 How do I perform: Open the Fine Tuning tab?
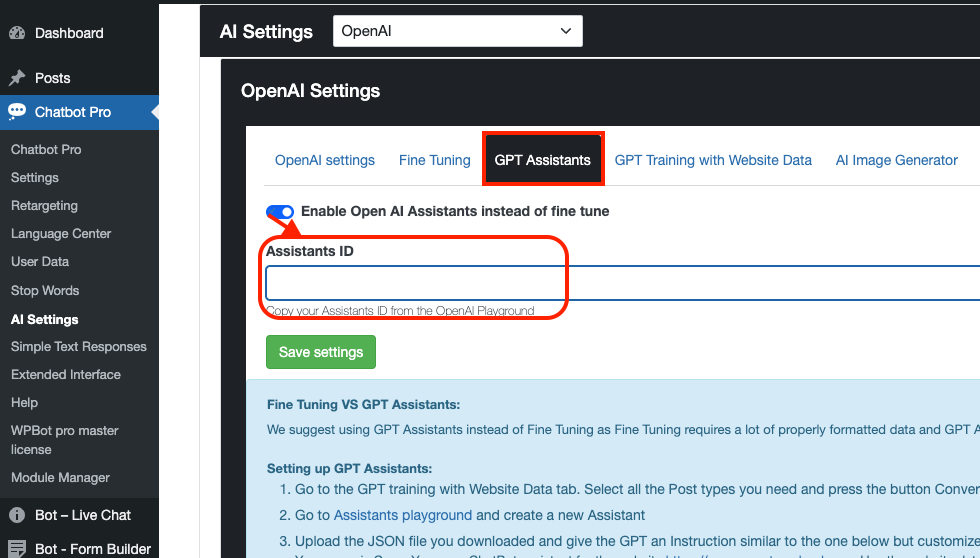point(434,160)
